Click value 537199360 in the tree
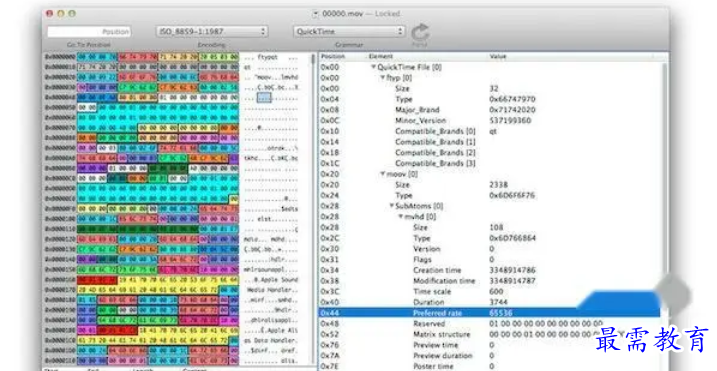This screenshot has width=717, height=371. click(x=510, y=120)
